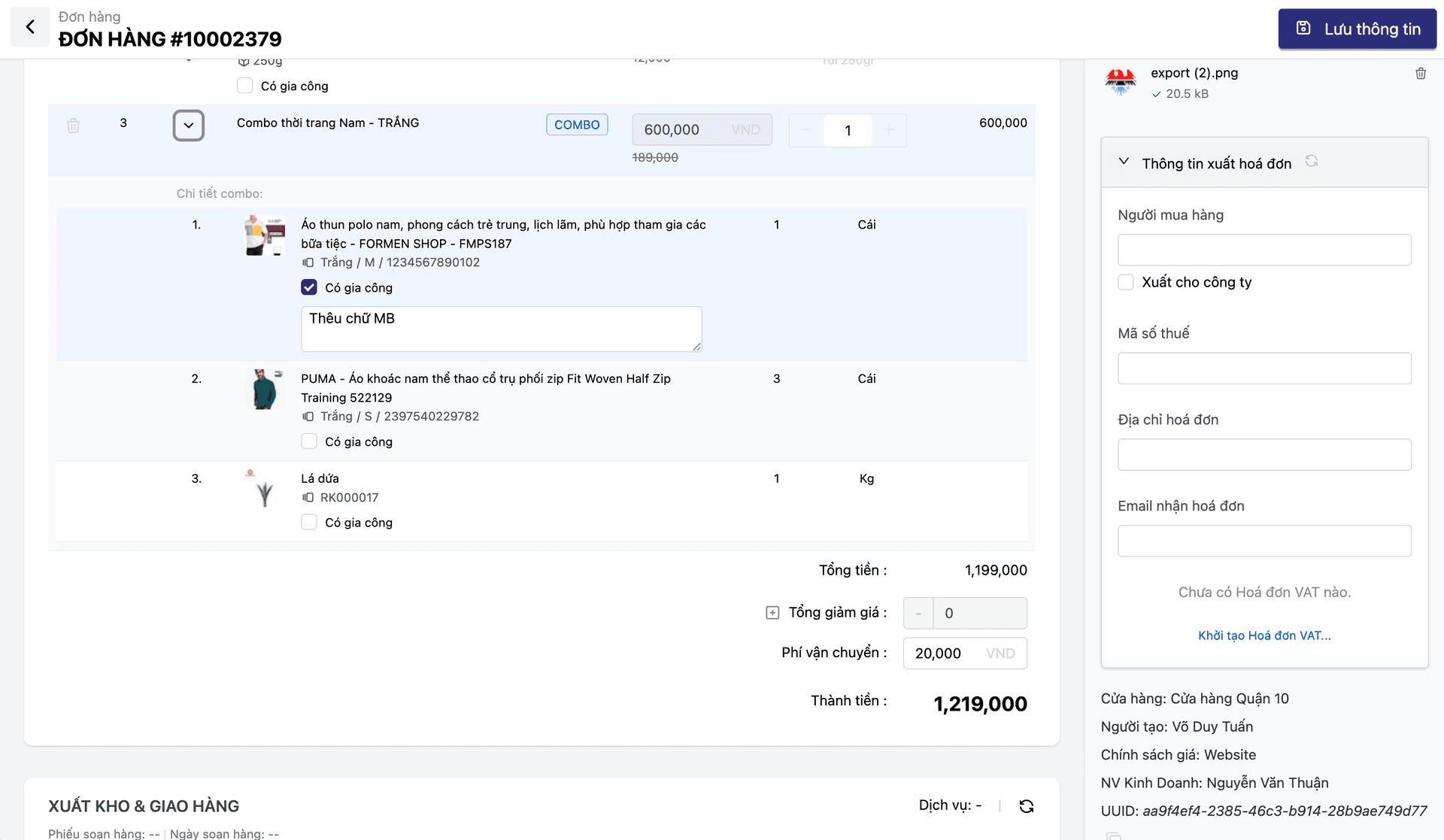Open the discount type dropdown showing dash

pos(918,614)
